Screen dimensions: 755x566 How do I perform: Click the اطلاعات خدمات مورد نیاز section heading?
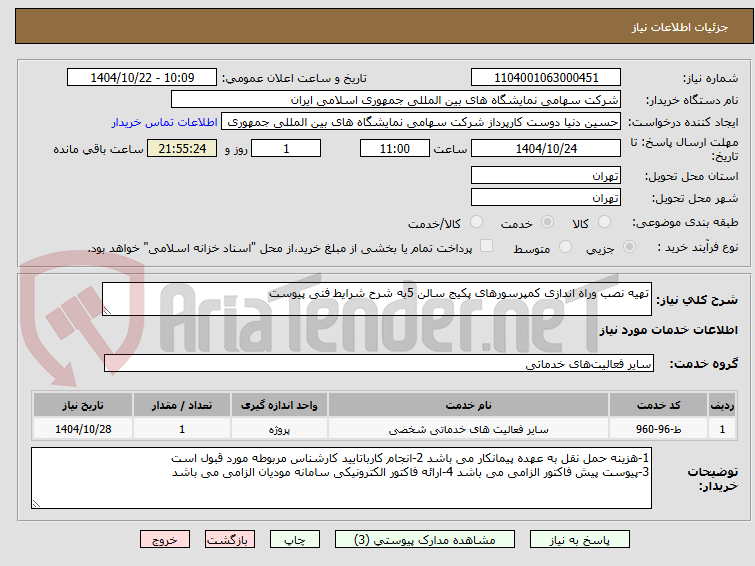pyautogui.click(x=668, y=330)
